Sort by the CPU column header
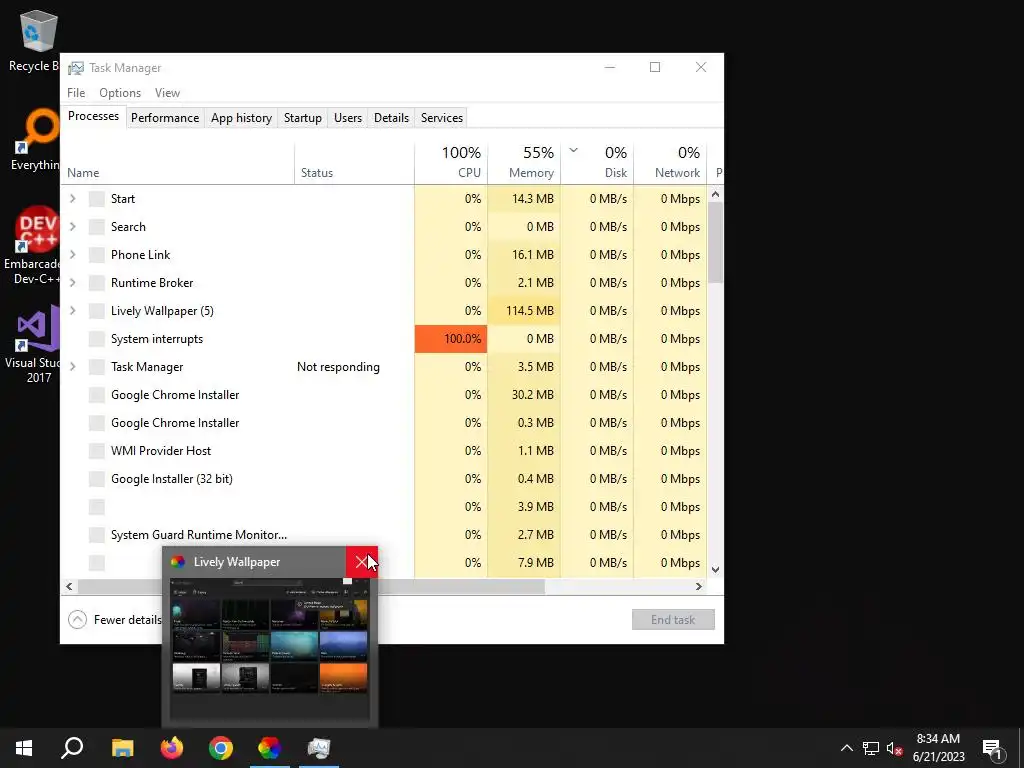This screenshot has width=1024, height=768. point(451,162)
